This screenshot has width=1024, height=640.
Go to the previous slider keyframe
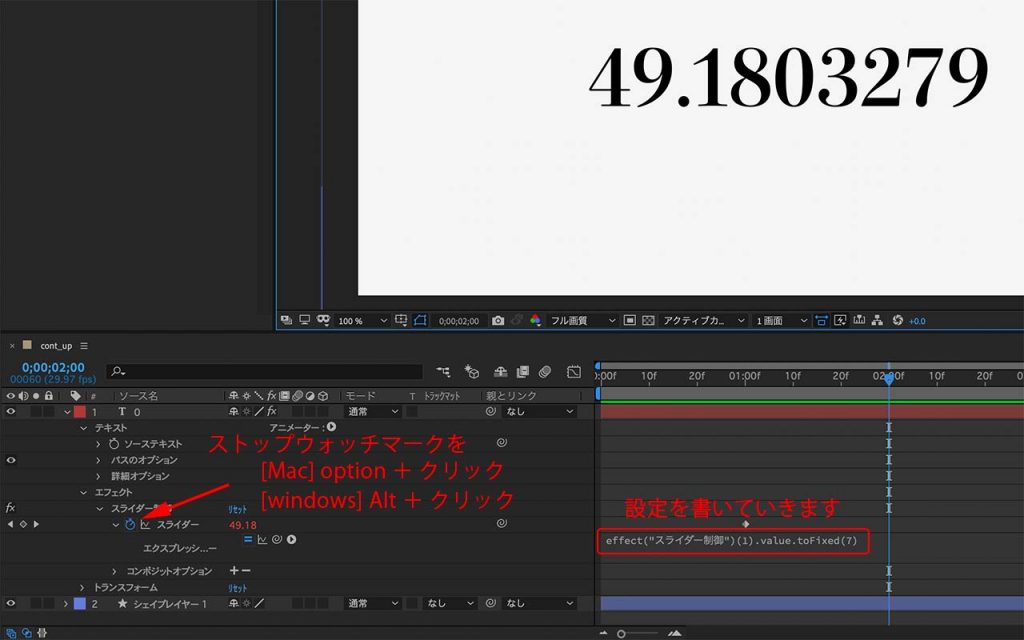[10, 524]
